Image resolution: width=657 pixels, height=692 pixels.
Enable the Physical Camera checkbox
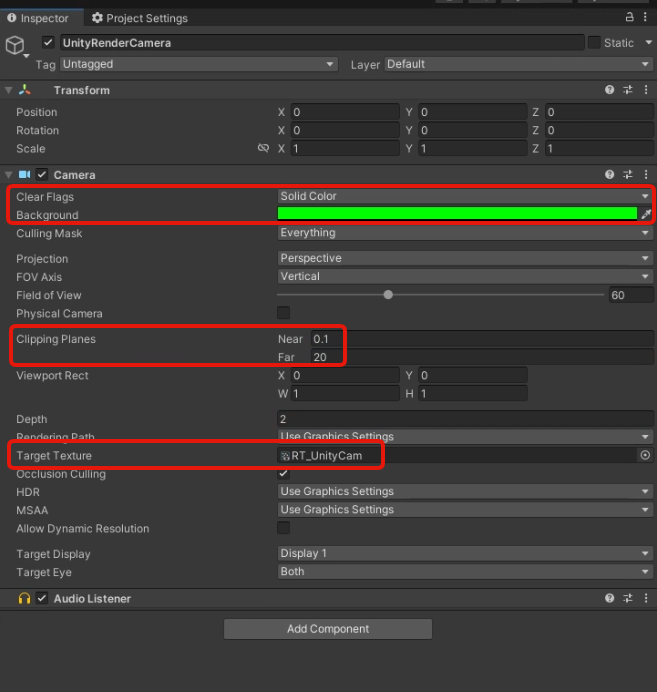tap(284, 313)
